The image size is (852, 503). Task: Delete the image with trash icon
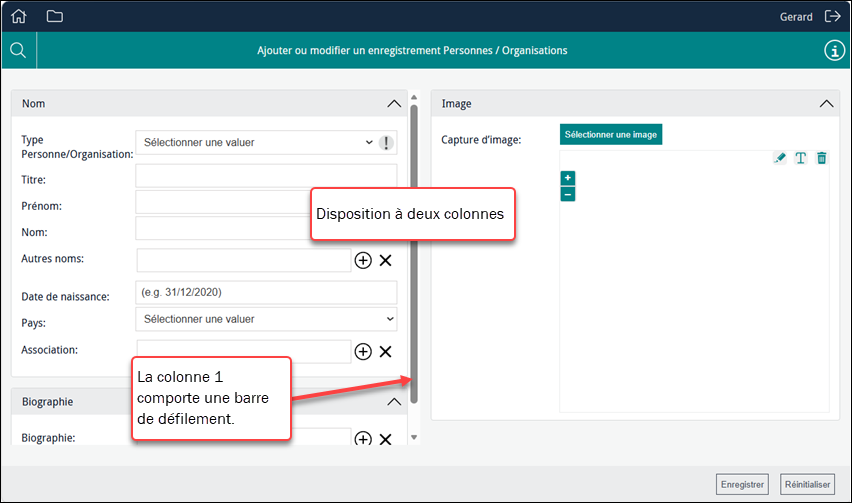click(x=822, y=158)
